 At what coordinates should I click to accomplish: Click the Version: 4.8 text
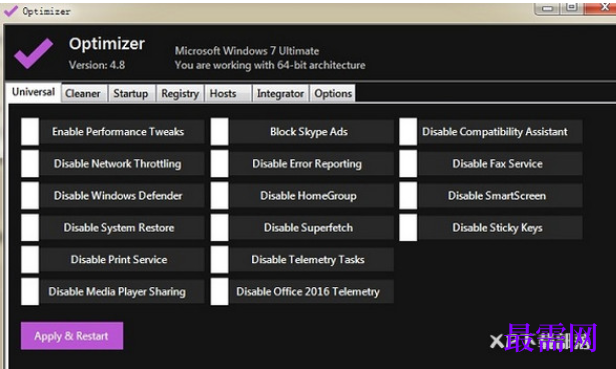(97, 65)
